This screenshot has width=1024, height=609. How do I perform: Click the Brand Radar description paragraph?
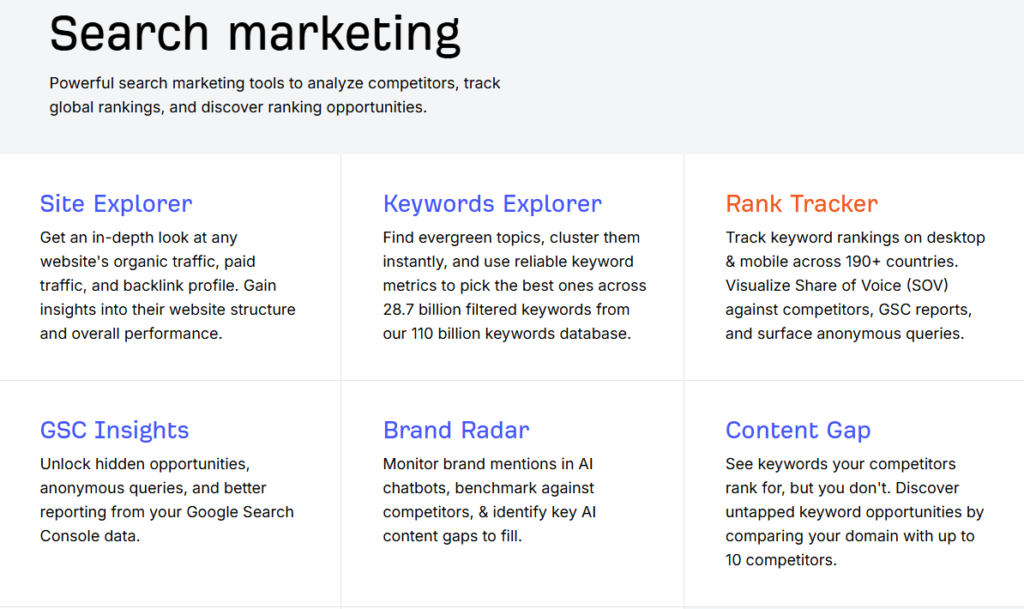pyautogui.click(x=490, y=500)
